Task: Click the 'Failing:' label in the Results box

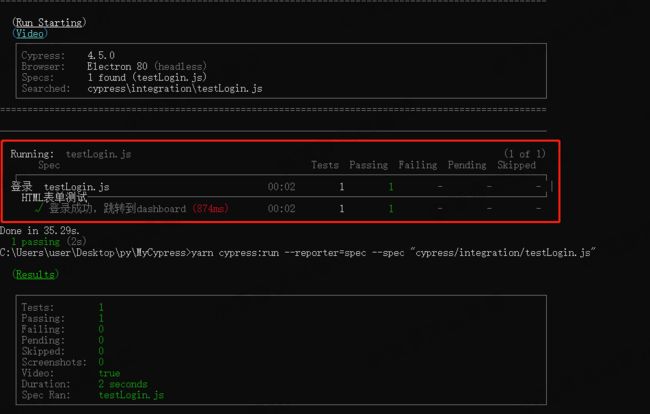Action: 43,329
